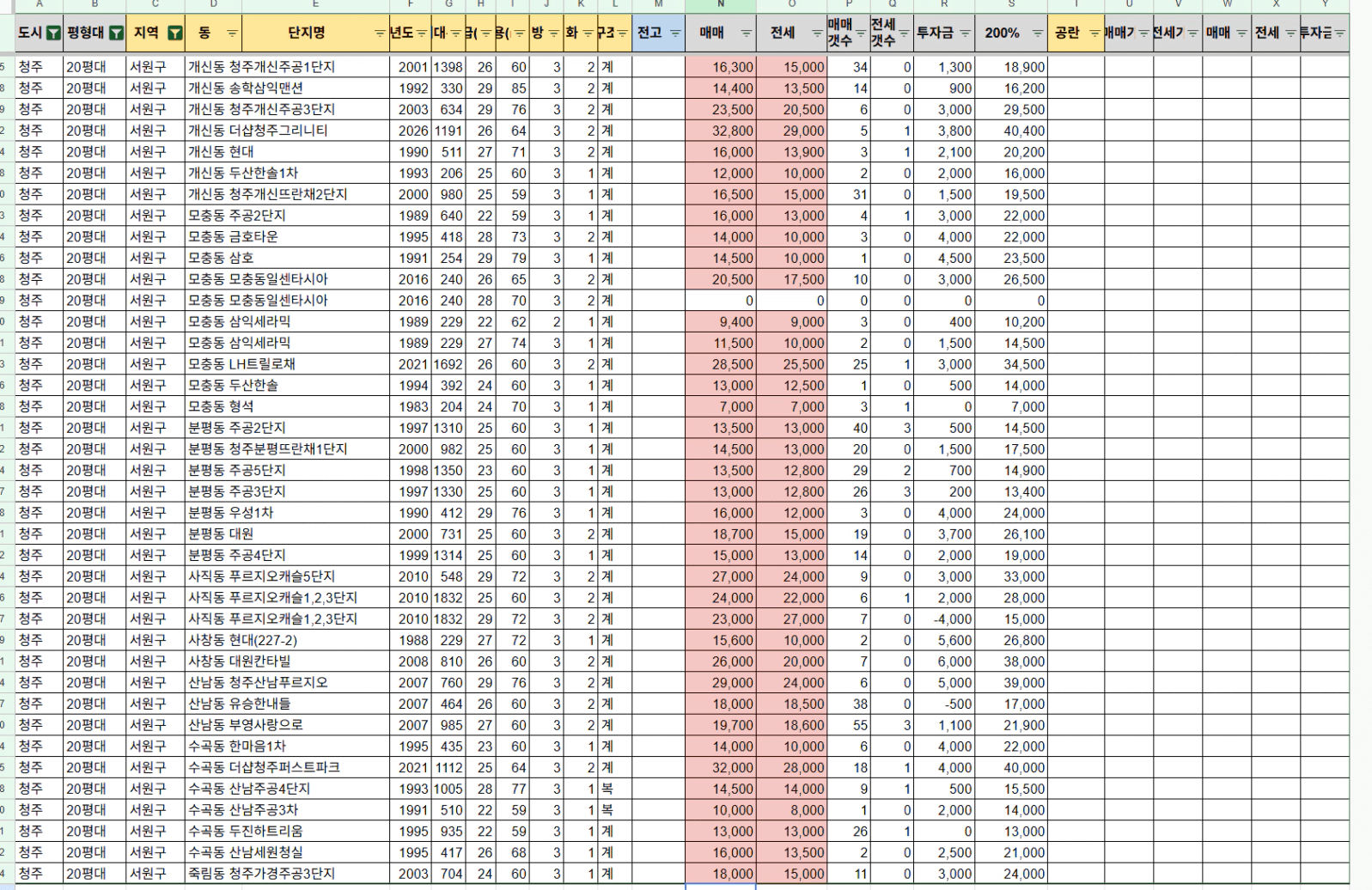Open the filter in column V 전세가 header
Image resolution: width=1372 pixels, height=890 pixels.
point(1192,34)
